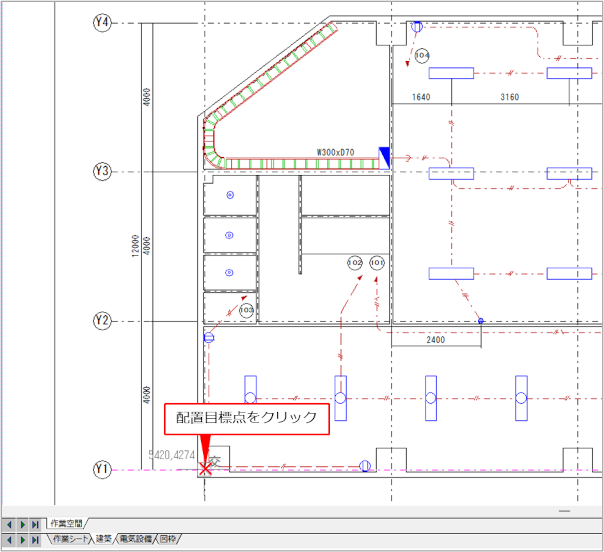Click jump-to-last arrow in 作業シート row
The width and height of the screenshot is (604, 552).
click(35, 540)
